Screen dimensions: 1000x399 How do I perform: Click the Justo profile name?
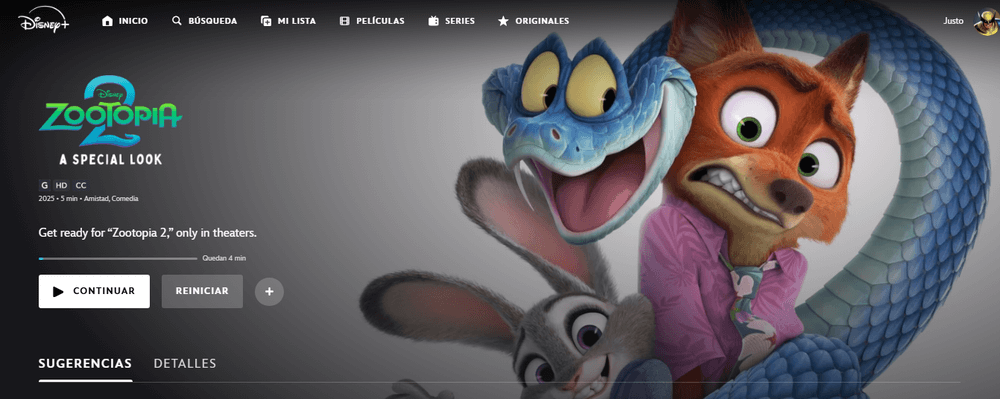(953, 21)
